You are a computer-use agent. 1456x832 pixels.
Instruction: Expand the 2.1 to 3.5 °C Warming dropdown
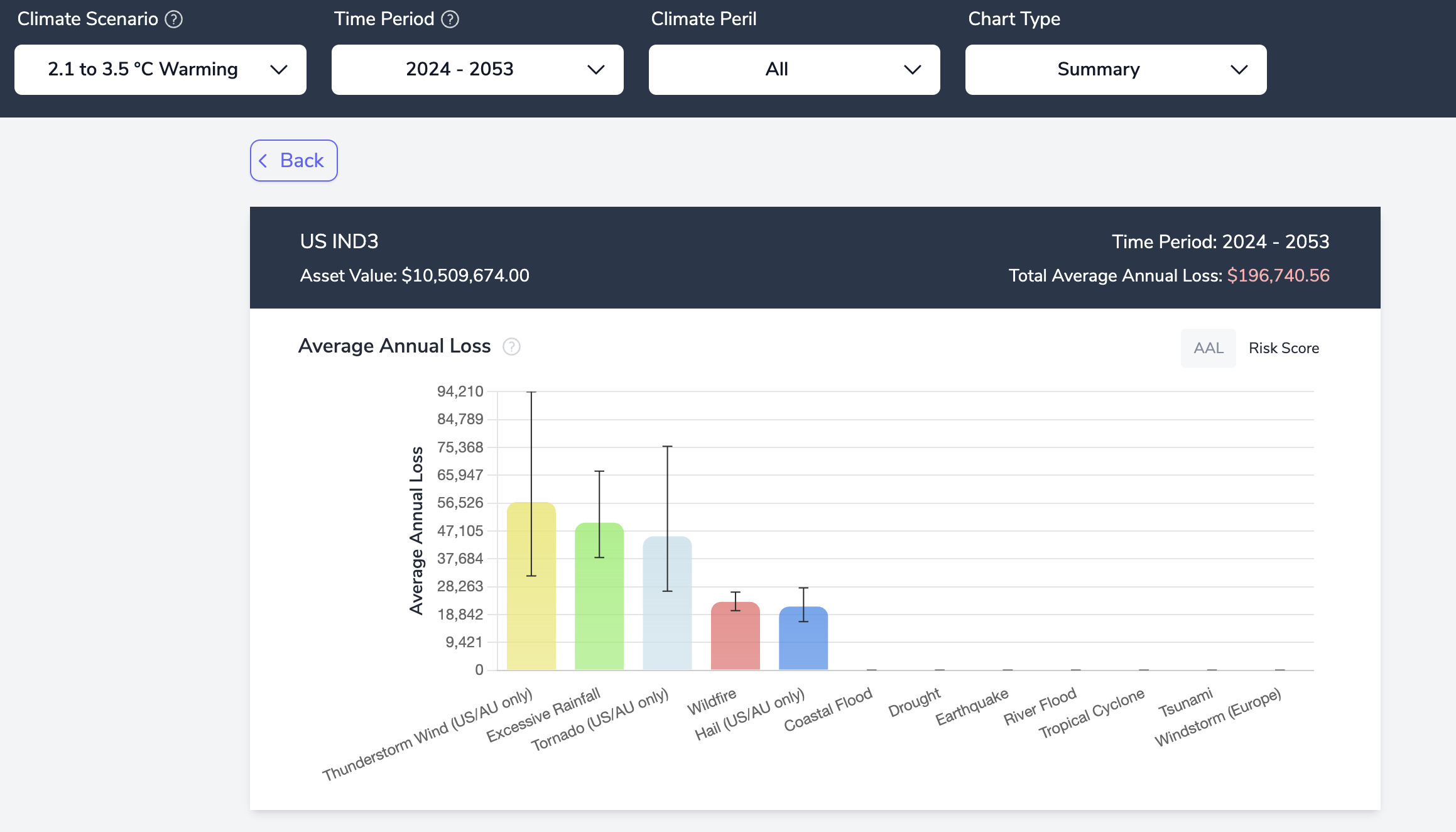(x=160, y=70)
